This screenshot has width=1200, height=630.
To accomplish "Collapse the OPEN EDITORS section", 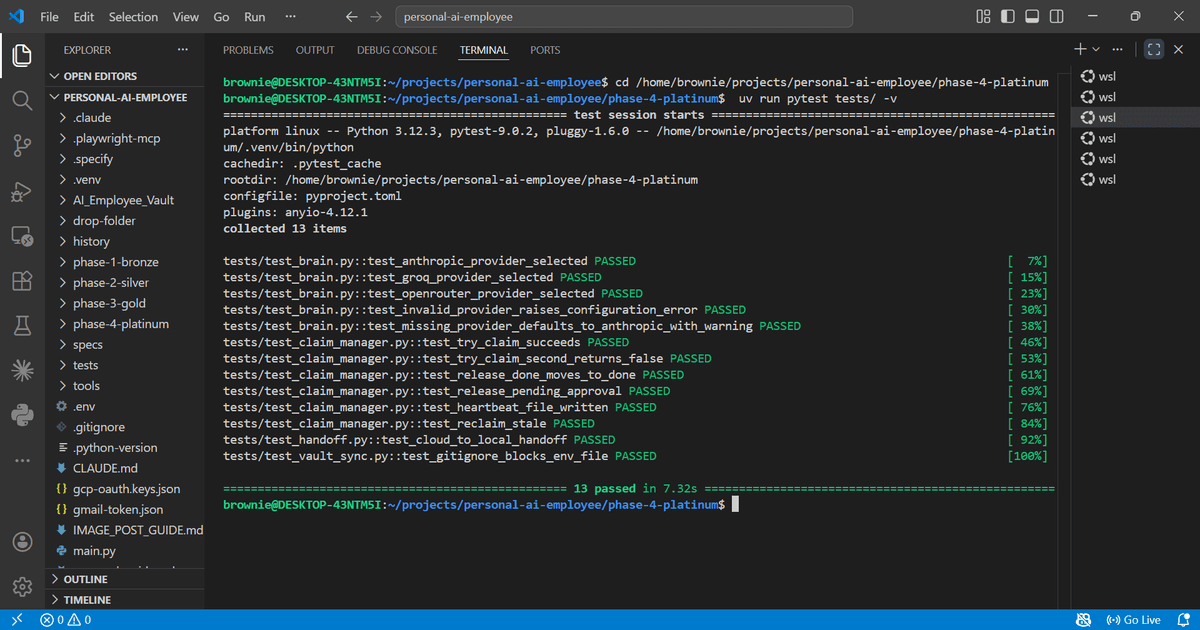I will [97, 75].
